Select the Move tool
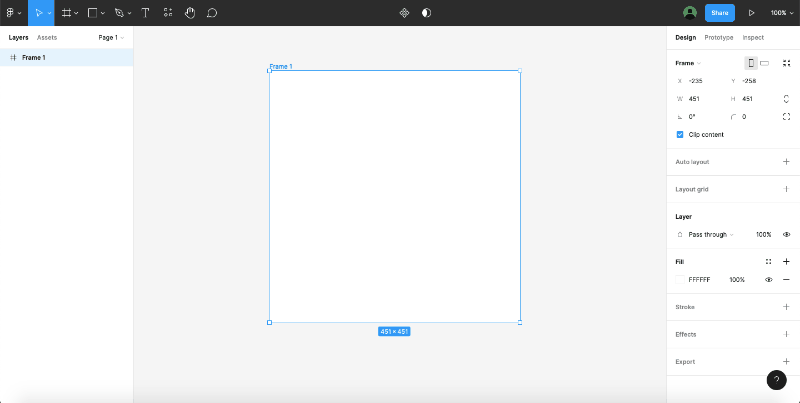Viewport: 800px width, 403px height. (x=38, y=13)
